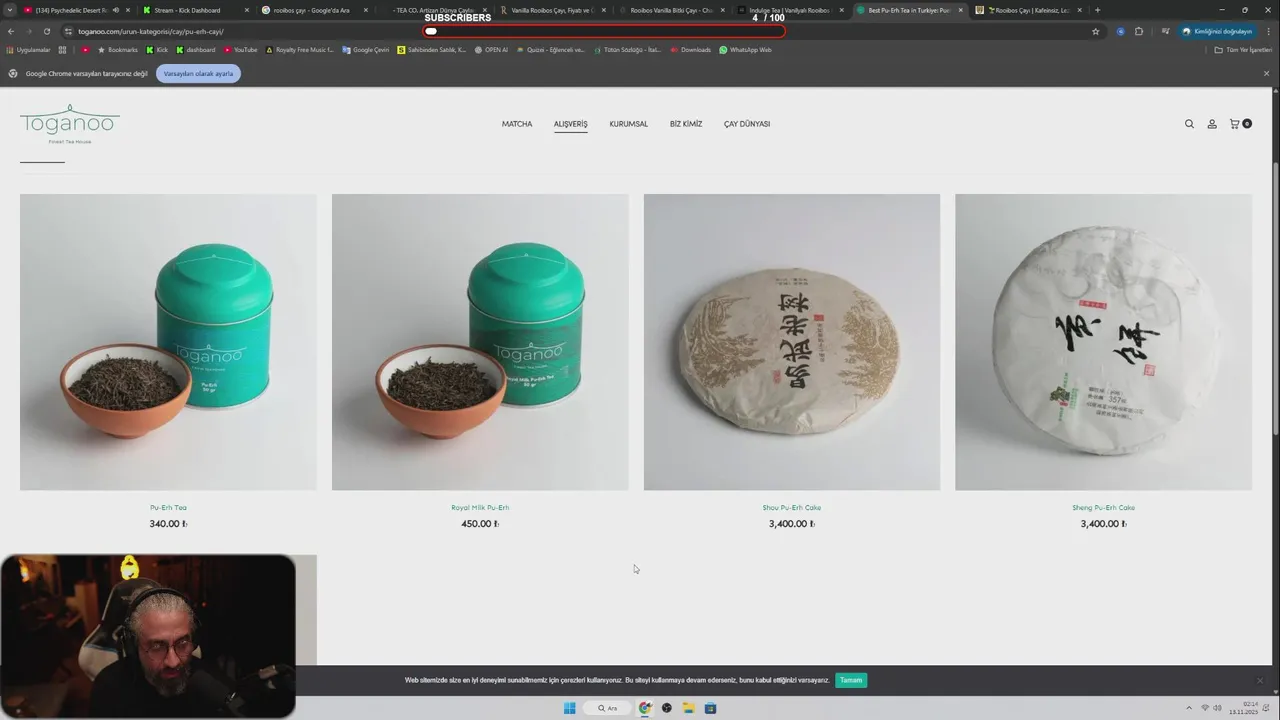Open Microsoft Store taskbar icon

[710, 708]
